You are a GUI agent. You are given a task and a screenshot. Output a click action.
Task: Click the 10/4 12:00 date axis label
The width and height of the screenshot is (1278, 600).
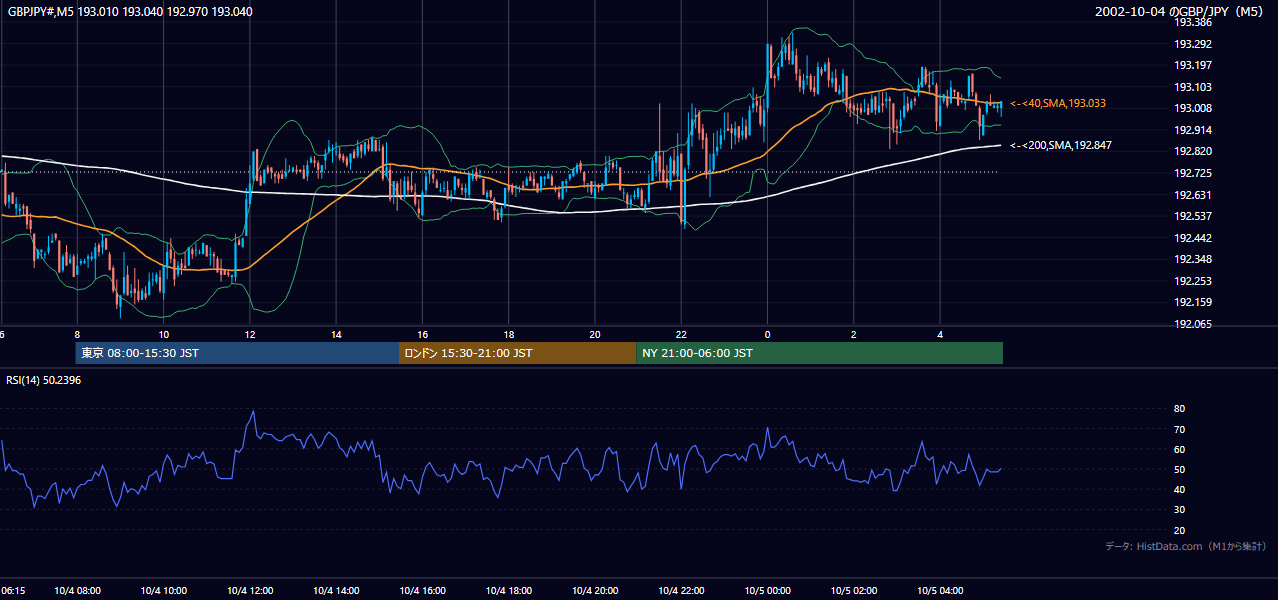[x=250, y=591]
